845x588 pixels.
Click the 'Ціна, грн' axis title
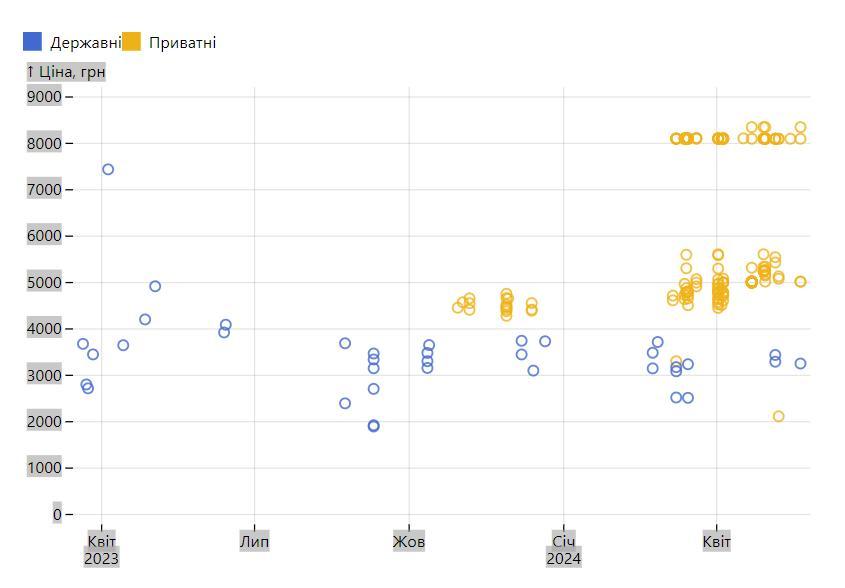(x=66, y=72)
